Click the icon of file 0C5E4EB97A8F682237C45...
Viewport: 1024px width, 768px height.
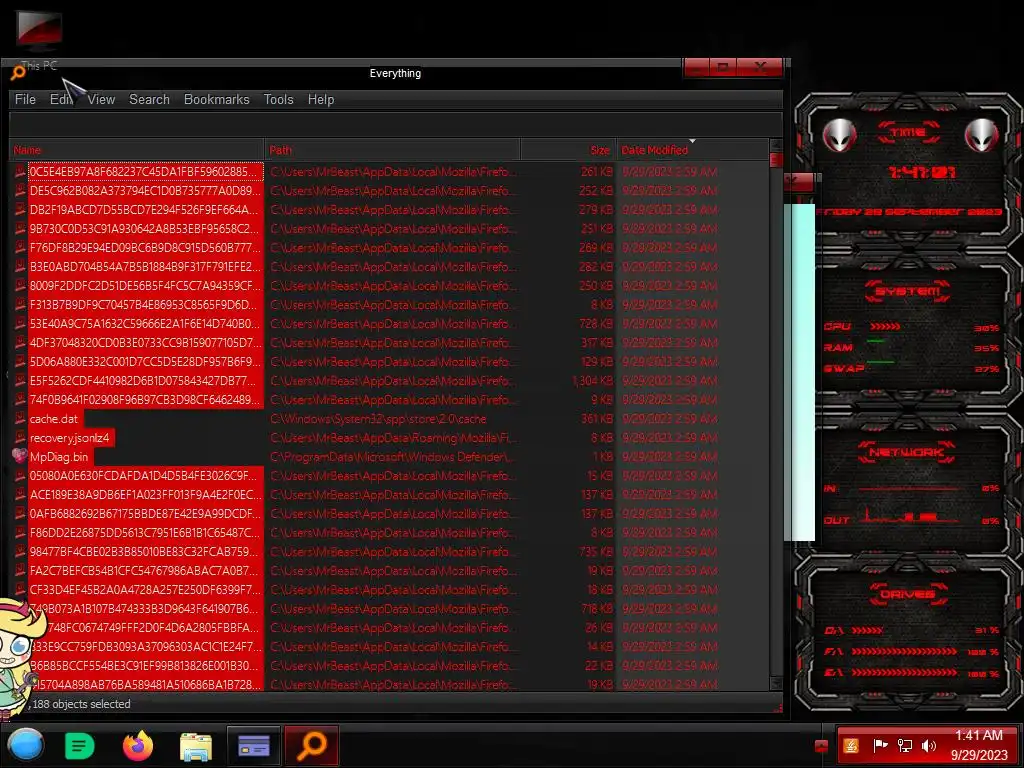tap(20, 172)
